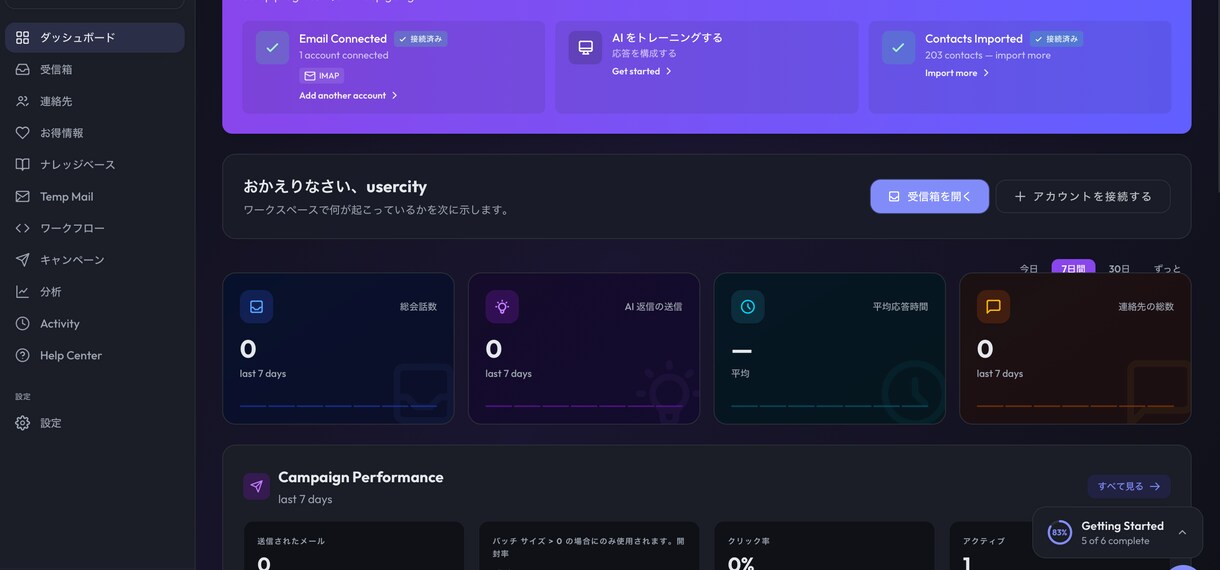Click the 連絡先の総数 sparkline bar
The height and width of the screenshot is (570, 1220).
tap(1075, 406)
